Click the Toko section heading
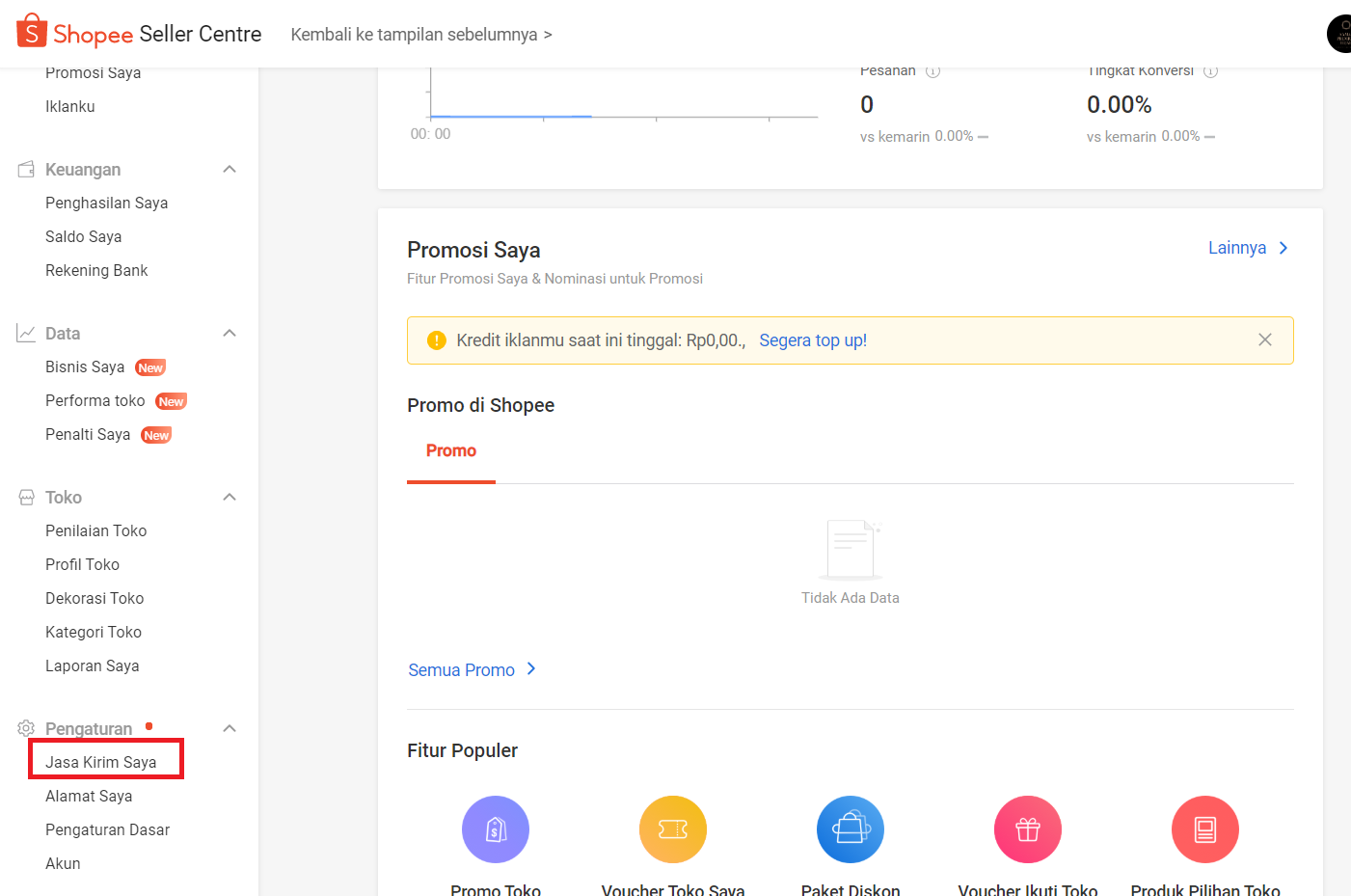The width and height of the screenshot is (1351, 896). (64, 497)
